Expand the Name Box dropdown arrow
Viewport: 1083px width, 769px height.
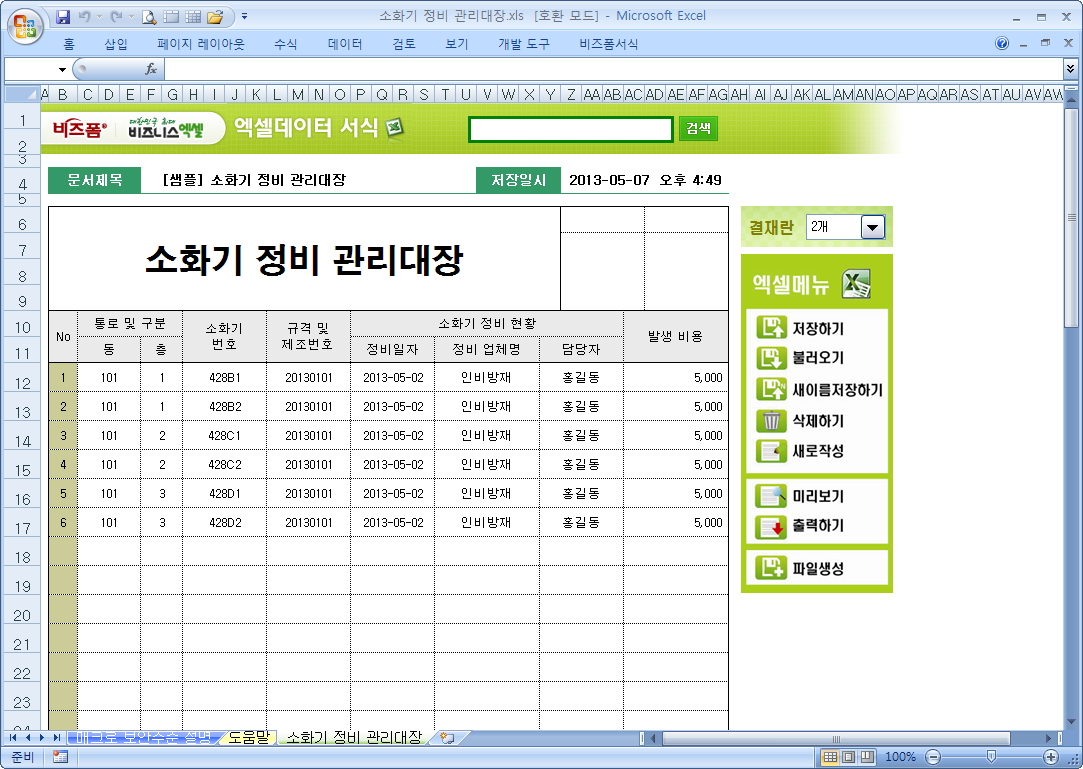click(x=62, y=70)
